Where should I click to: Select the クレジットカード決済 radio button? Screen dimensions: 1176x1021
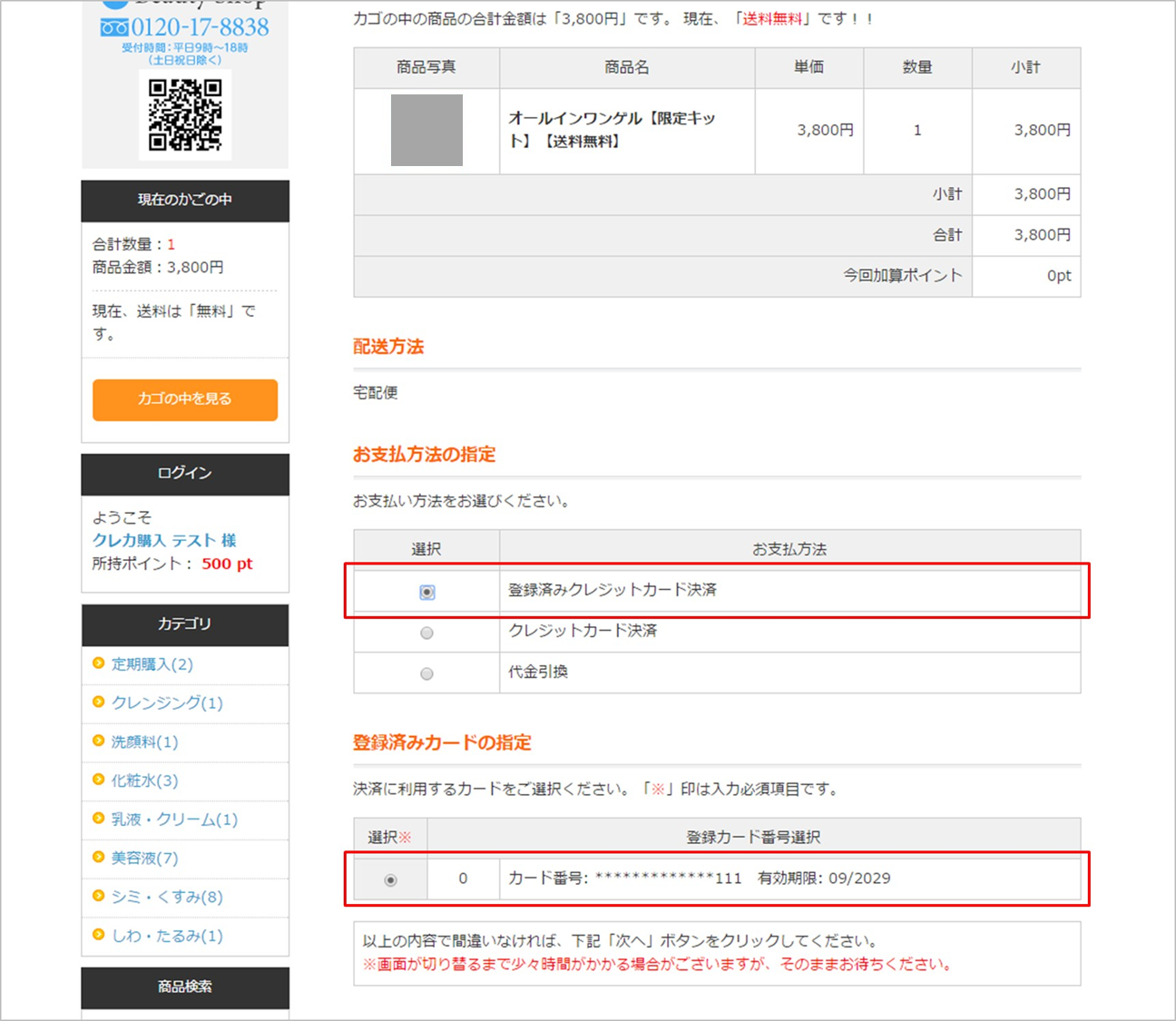click(426, 633)
